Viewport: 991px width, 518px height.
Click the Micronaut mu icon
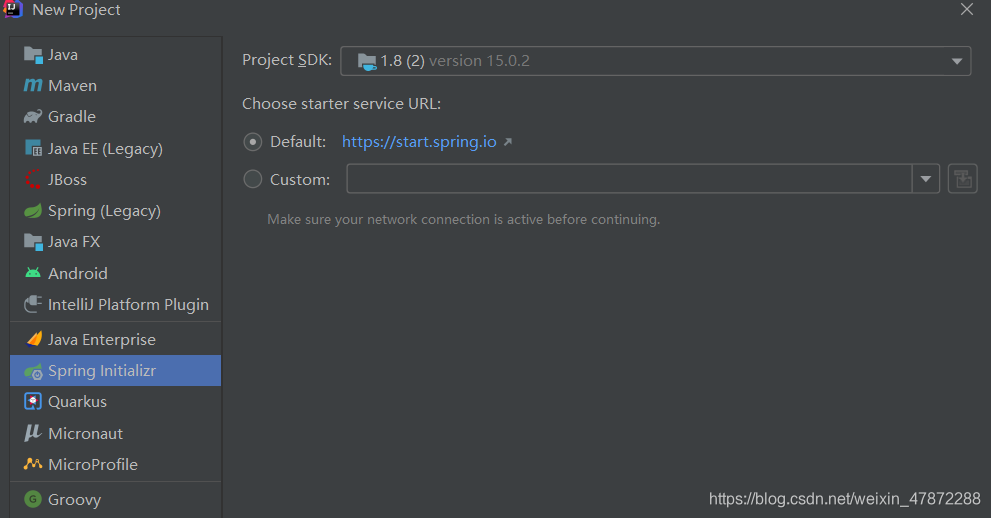[x=32, y=433]
